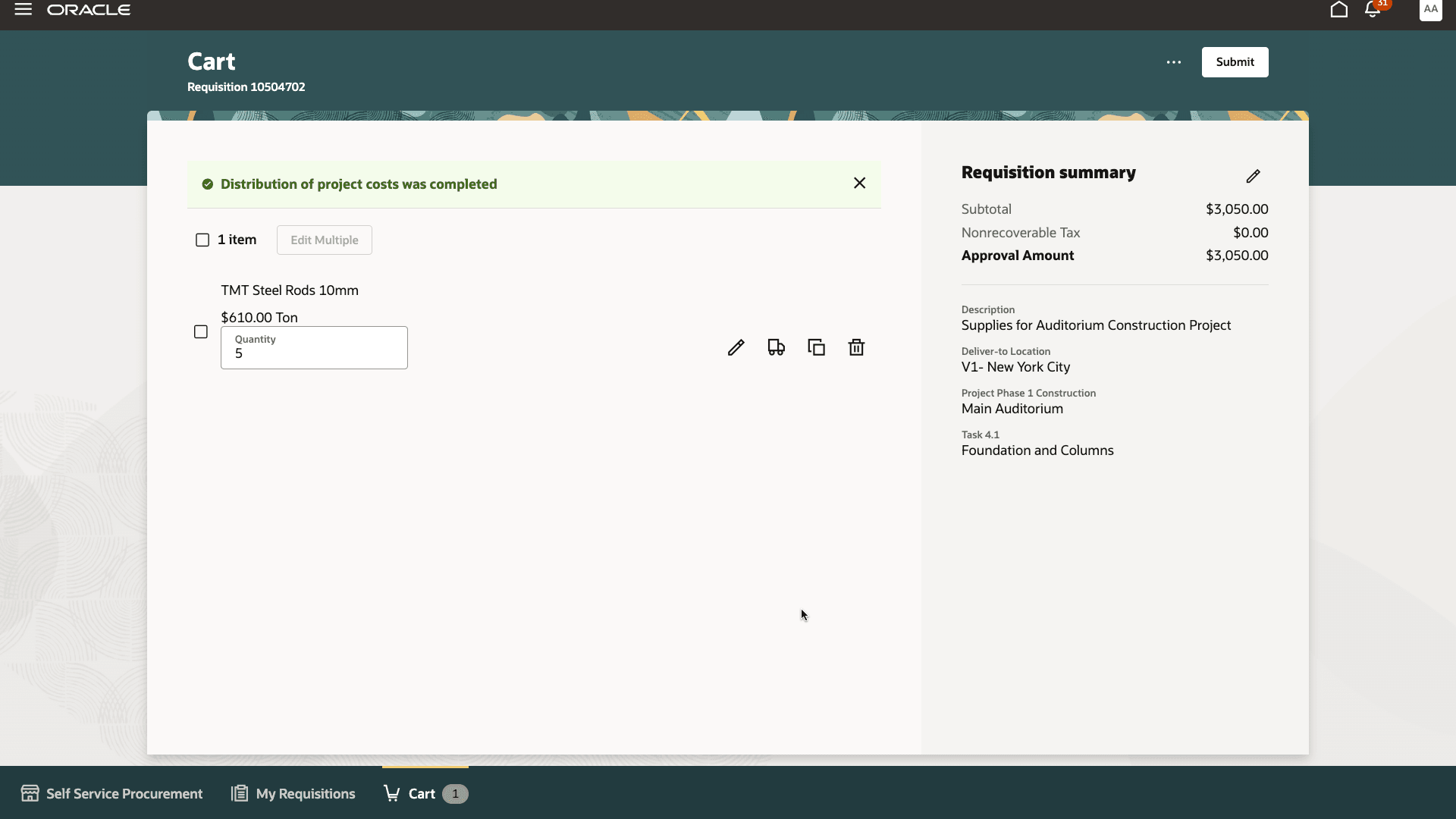This screenshot has height=819, width=1456.
Task: Switch to Self Service Procurement tab
Action: click(x=112, y=793)
